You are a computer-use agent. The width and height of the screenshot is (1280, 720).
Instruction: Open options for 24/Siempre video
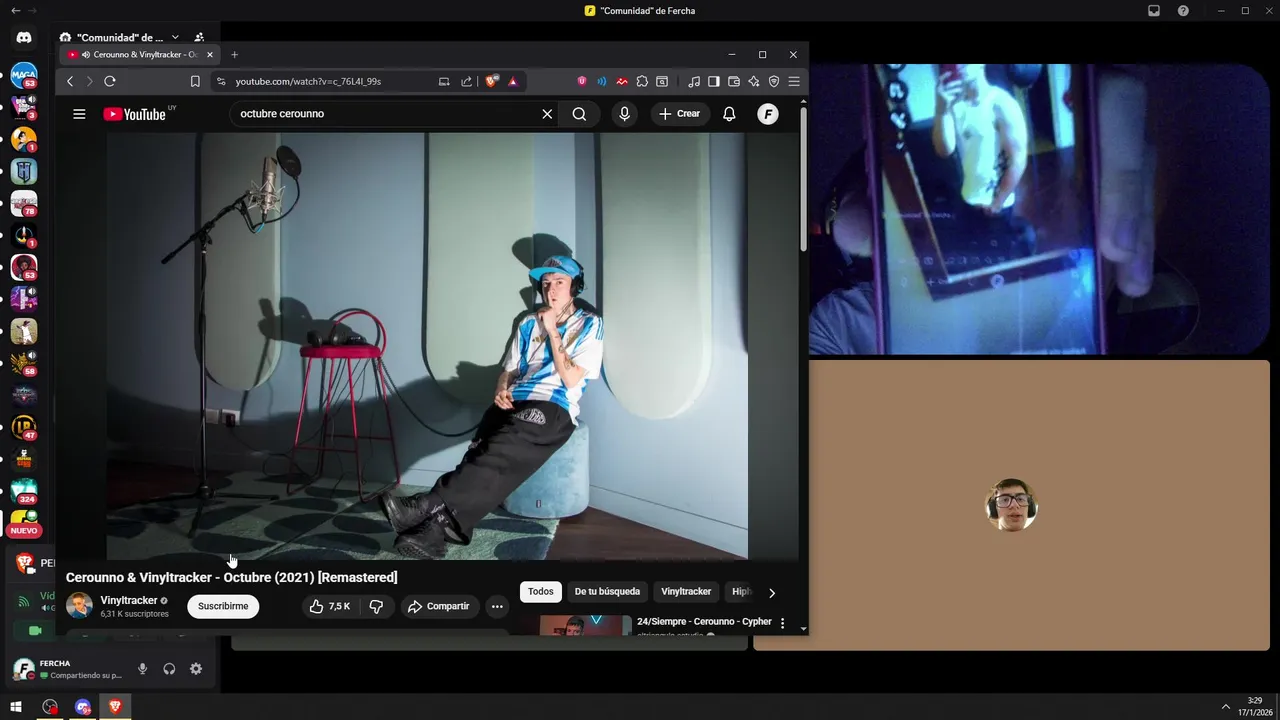pyautogui.click(x=782, y=623)
